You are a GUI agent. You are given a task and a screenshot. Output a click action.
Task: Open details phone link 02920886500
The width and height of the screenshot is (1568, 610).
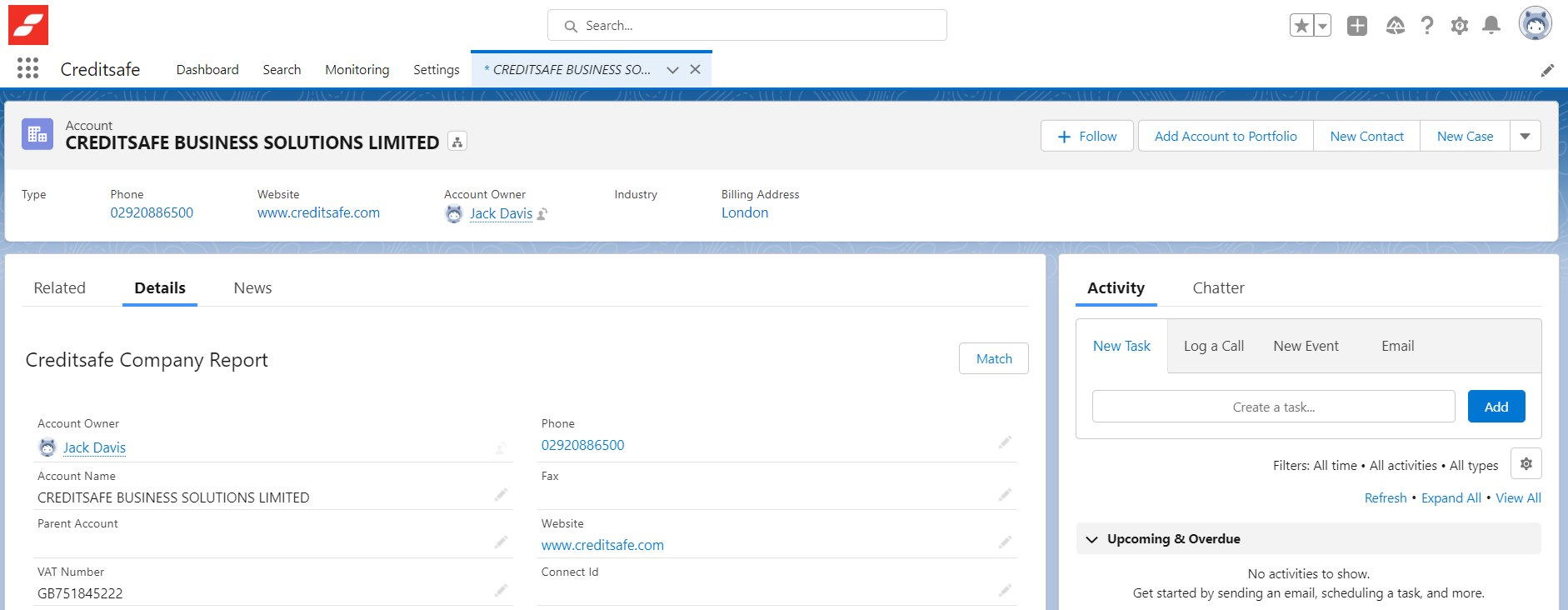582,445
